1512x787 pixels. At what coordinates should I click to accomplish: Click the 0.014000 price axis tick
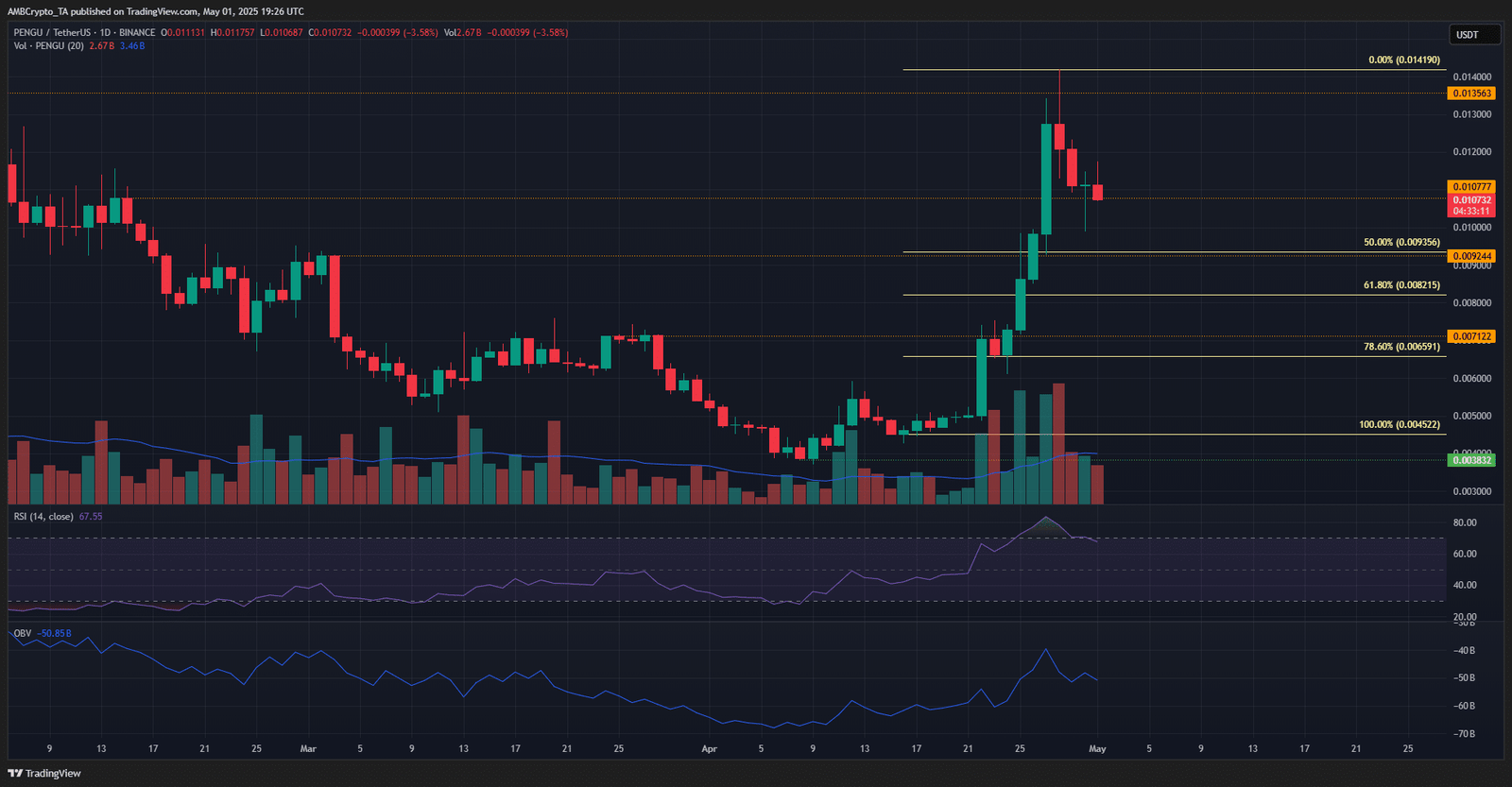click(1472, 77)
